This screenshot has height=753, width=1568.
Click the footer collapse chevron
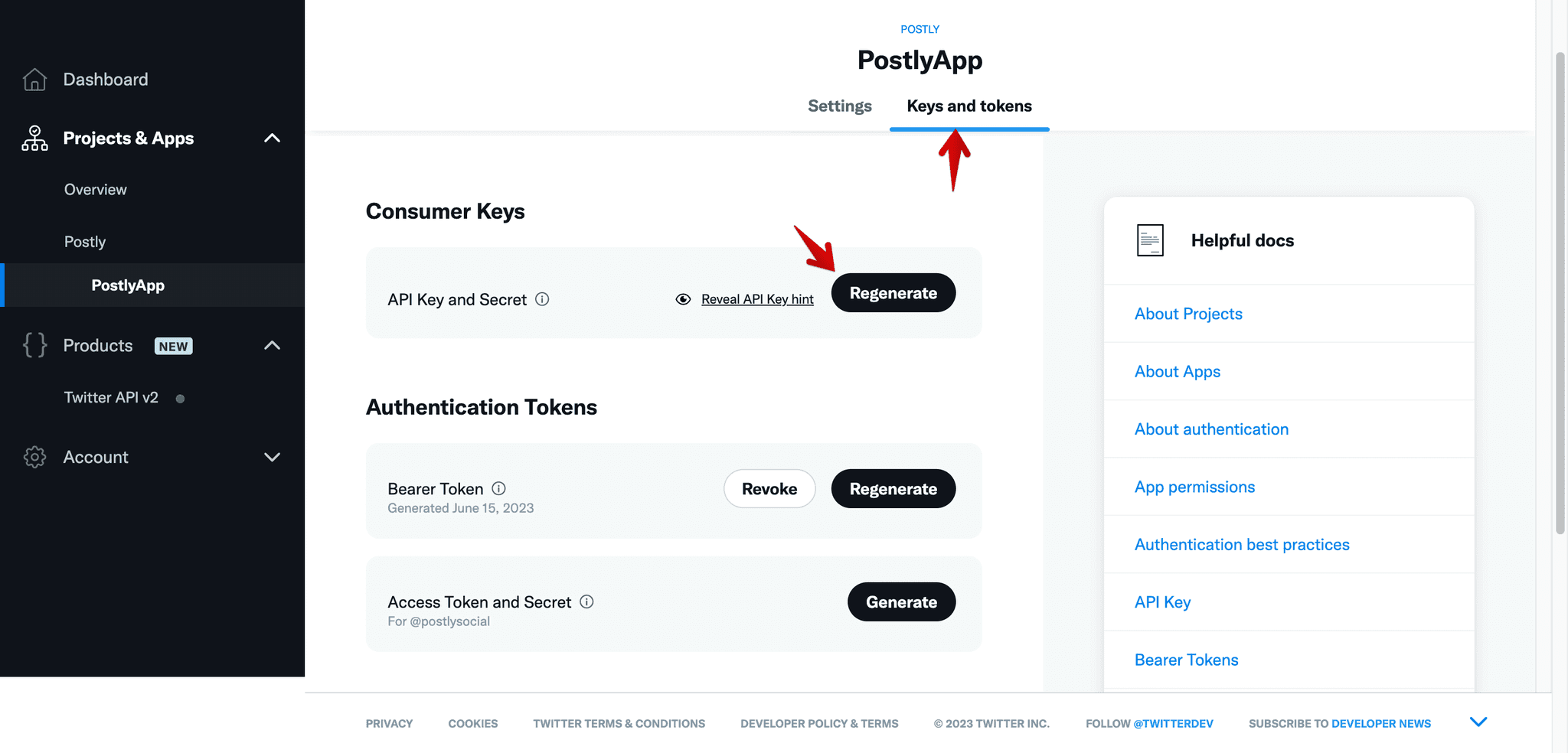tap(1478, 722)
